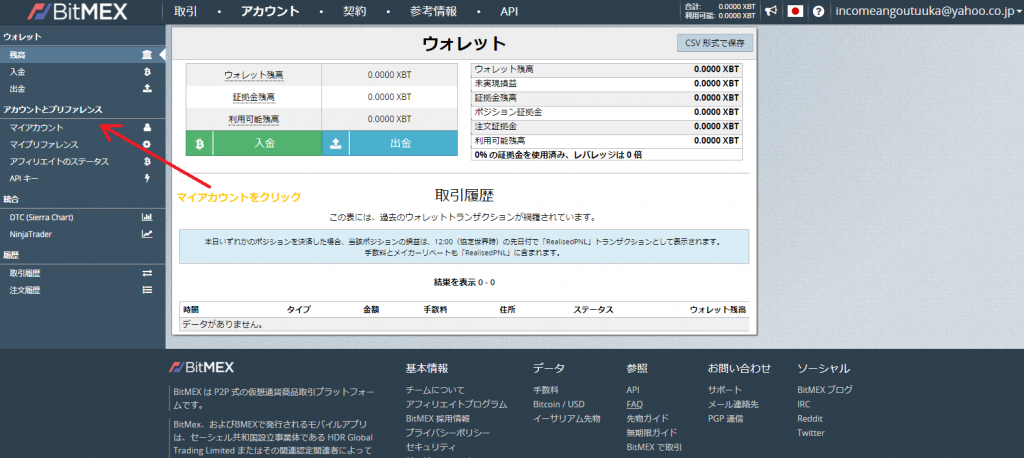The image size is (1024, 458).
Task: Open the help question mark icon
Action: 818,11
